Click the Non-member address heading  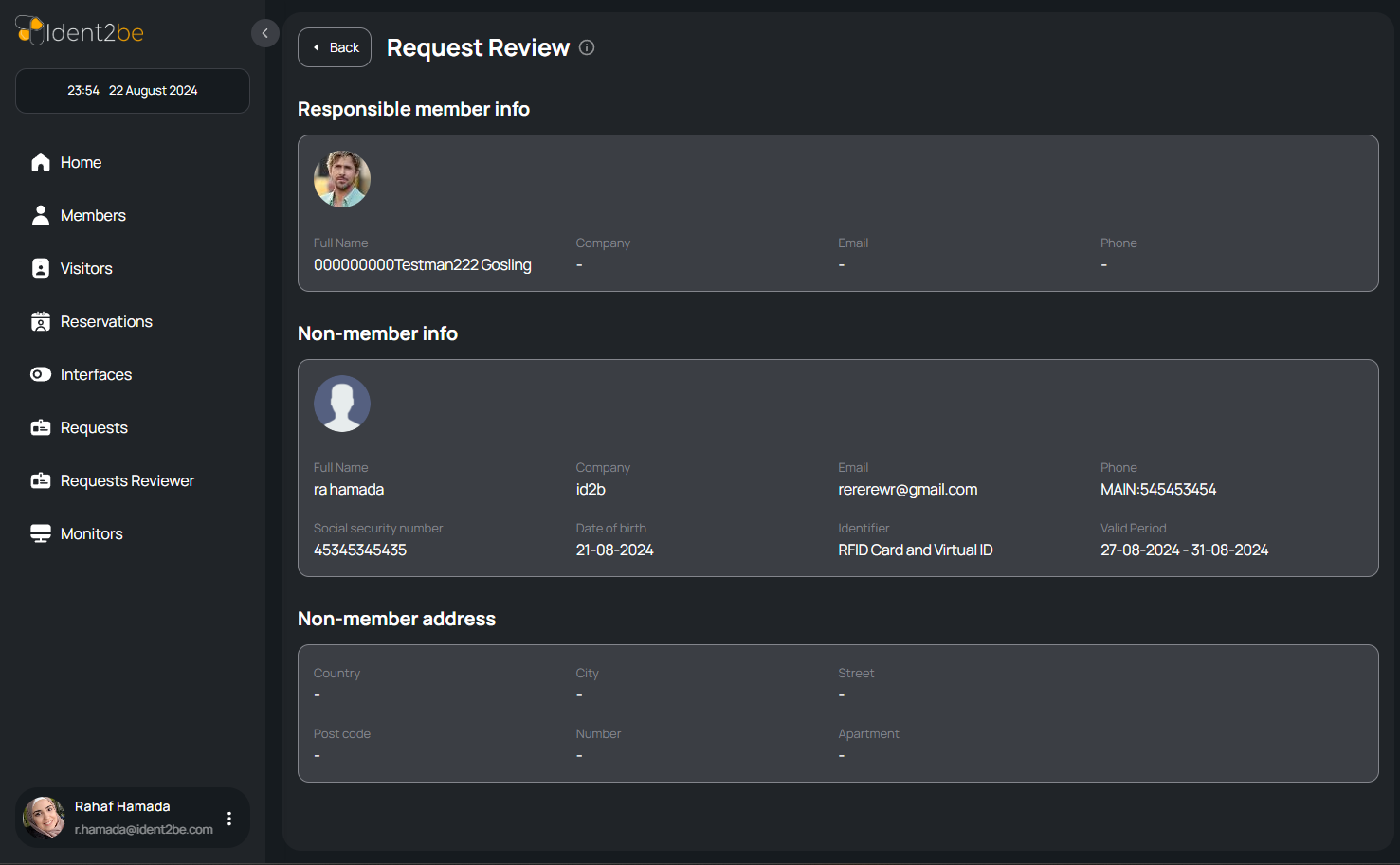(x=396, y=619)
